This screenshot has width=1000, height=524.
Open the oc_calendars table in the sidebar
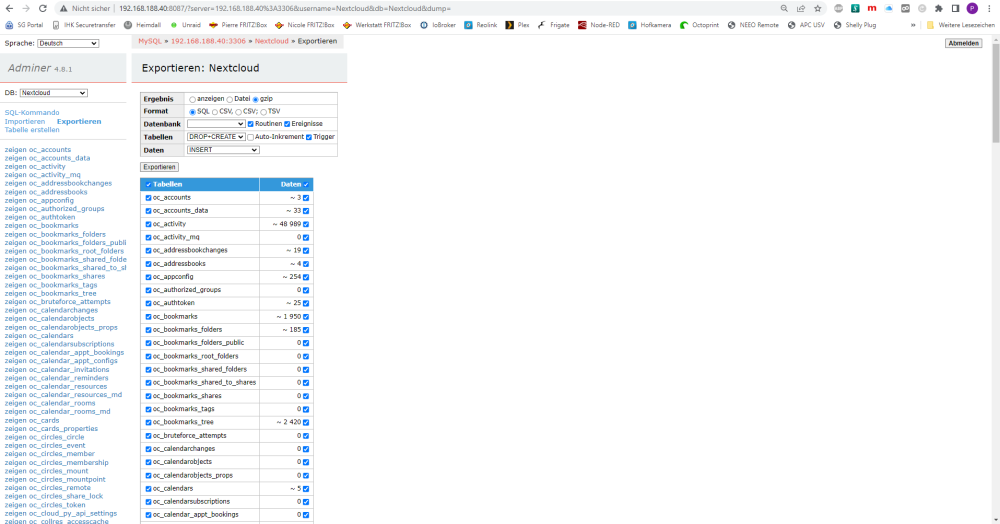coord(51,335)
